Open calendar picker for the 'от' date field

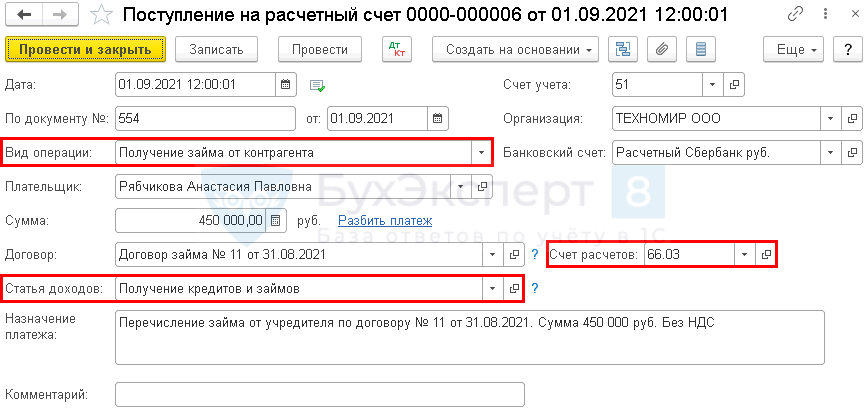(x=437, y=118)
